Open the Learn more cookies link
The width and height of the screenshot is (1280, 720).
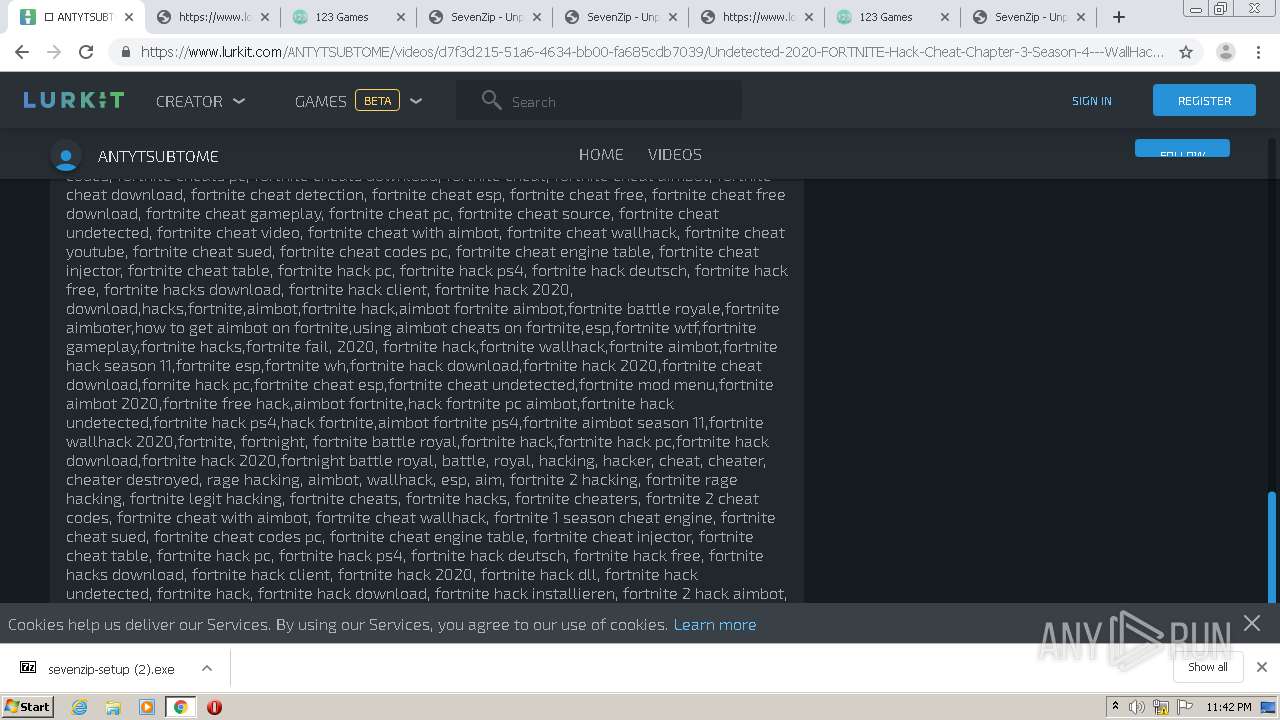(715, 624)
